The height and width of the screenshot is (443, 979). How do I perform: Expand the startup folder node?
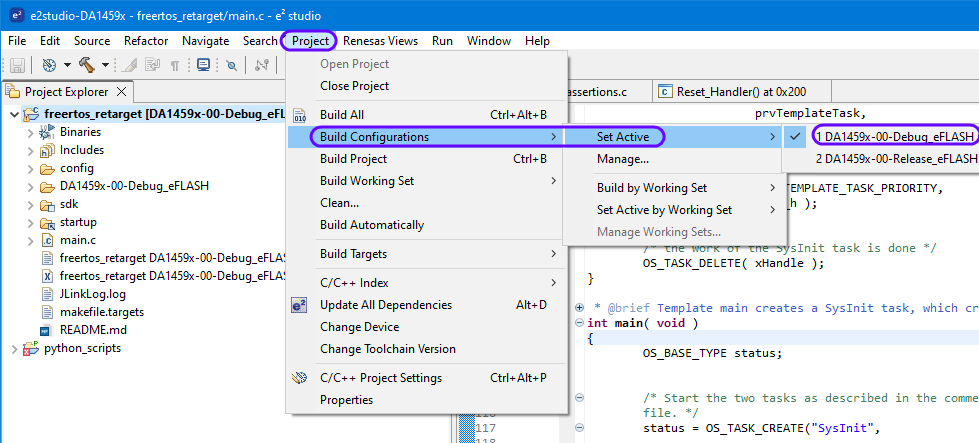[30, 223]
